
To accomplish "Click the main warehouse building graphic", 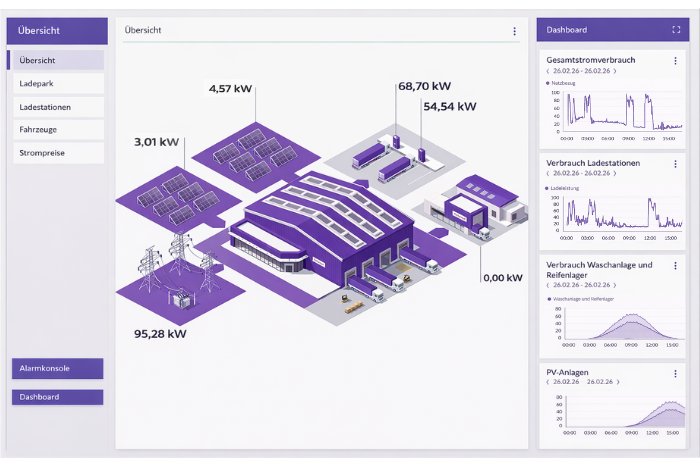I will tap(320, 230).
